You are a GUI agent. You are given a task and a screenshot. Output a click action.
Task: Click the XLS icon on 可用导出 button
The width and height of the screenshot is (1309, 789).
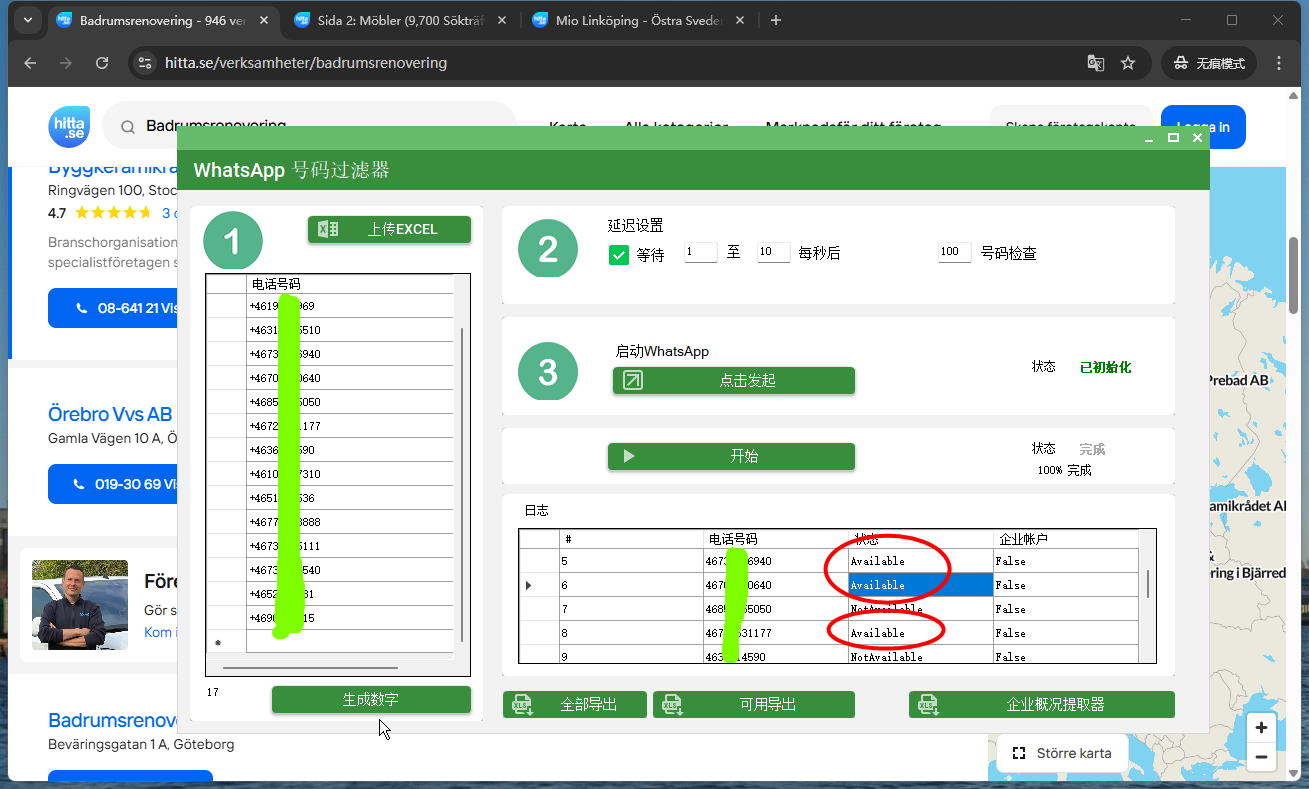pos(672,705)
